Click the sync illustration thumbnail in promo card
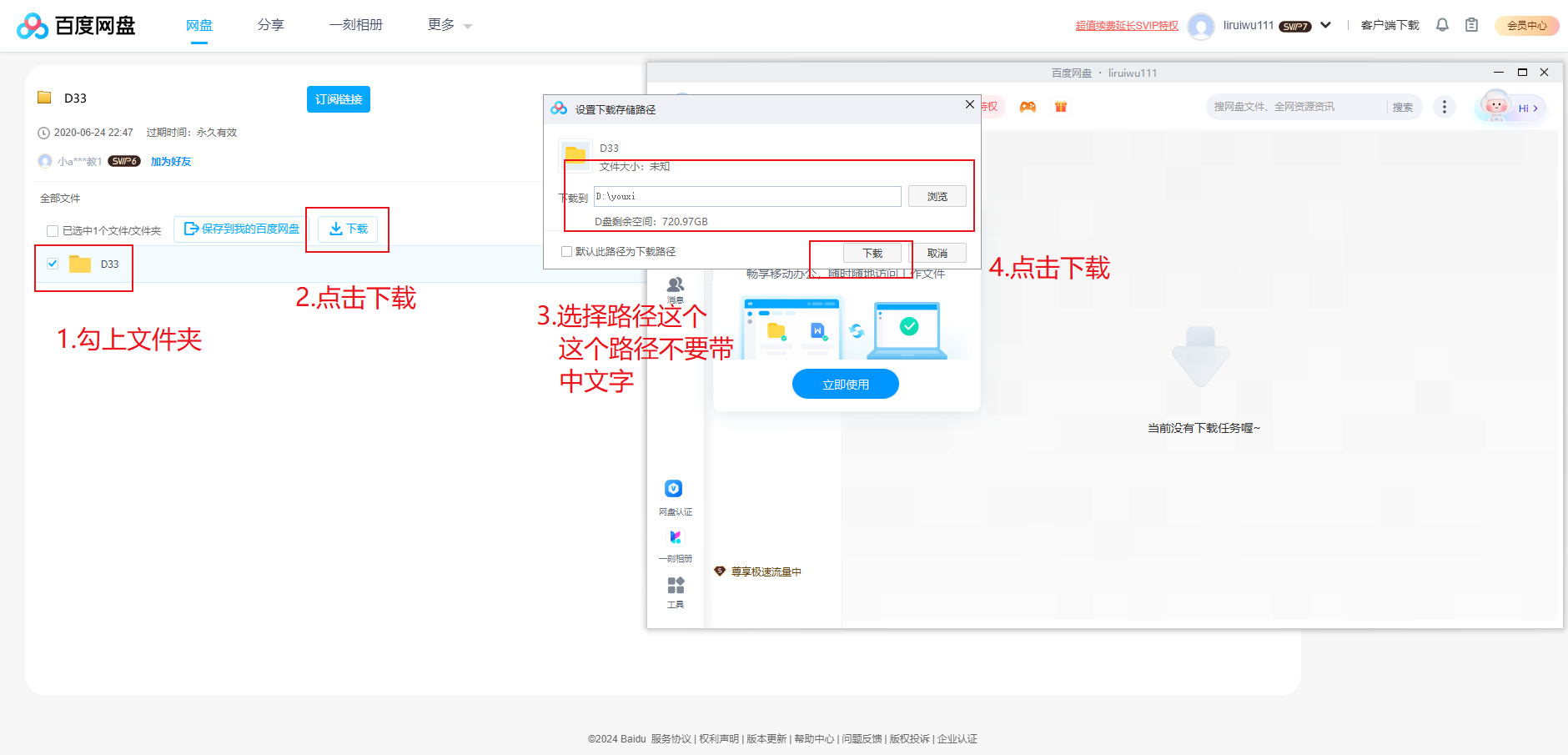1568x755 pixels. pos(846,328)
